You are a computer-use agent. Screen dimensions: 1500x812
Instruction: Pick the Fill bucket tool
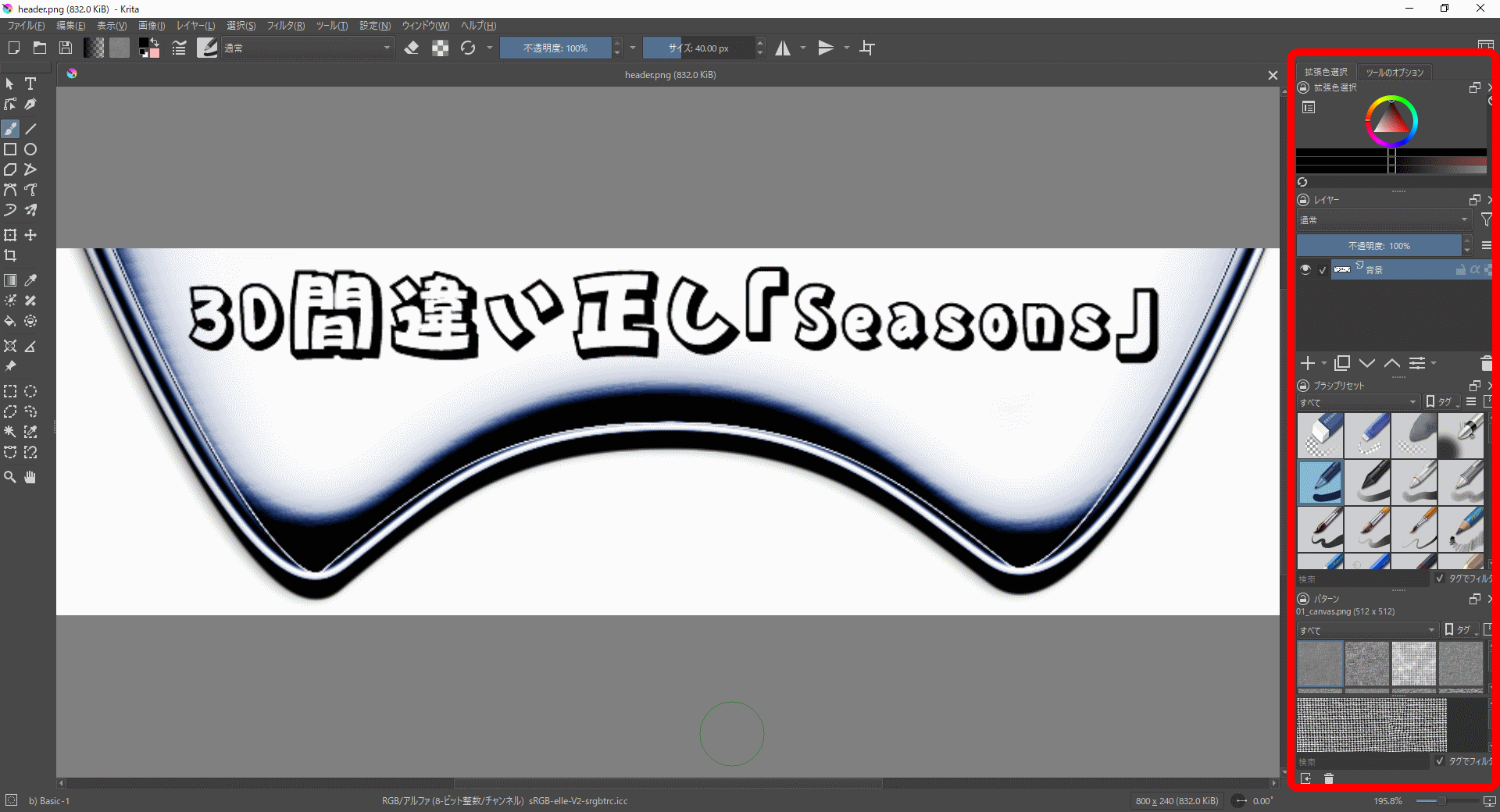(x=10, y=321)
